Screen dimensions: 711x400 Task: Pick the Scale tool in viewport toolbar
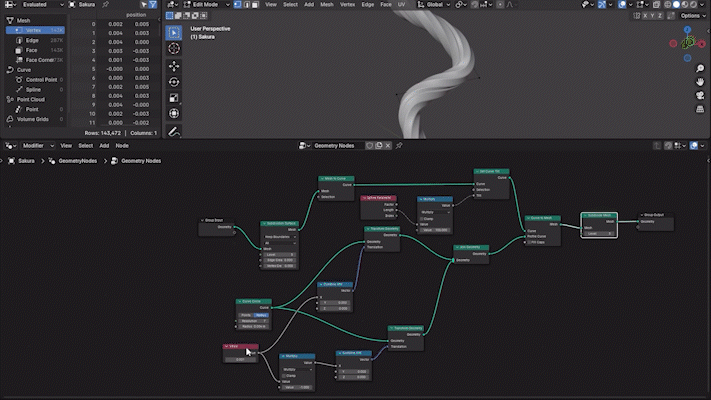(x=174, y=98)
